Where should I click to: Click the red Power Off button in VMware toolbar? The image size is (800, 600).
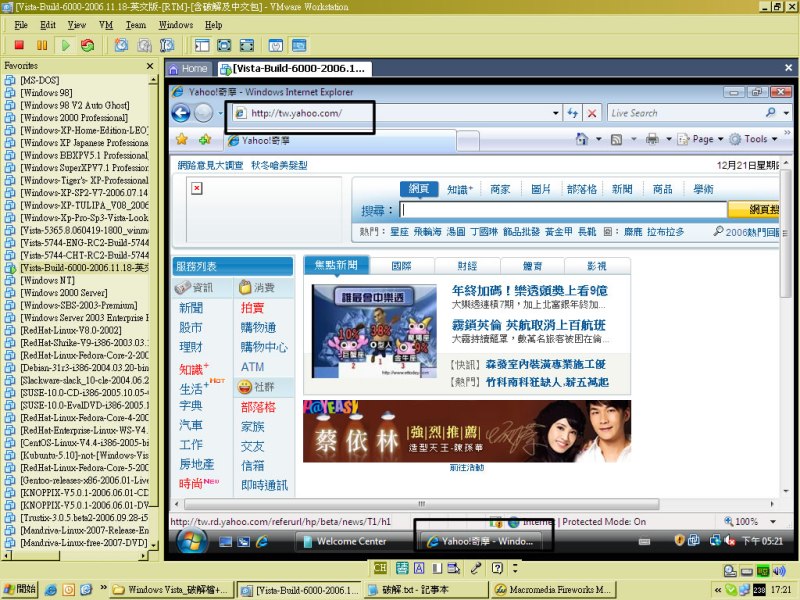click(19, 45)
